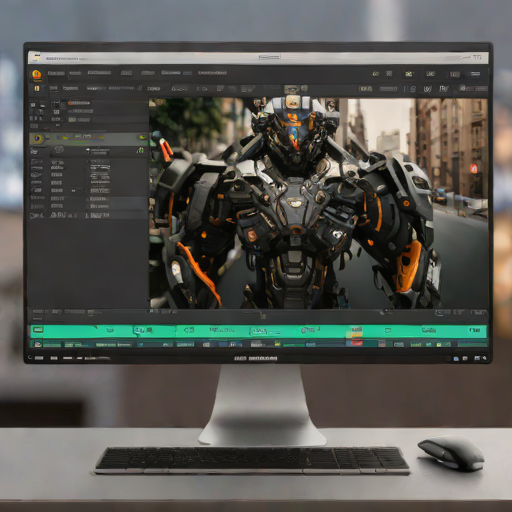Expand the third item in left panel list

pos(79,119)
